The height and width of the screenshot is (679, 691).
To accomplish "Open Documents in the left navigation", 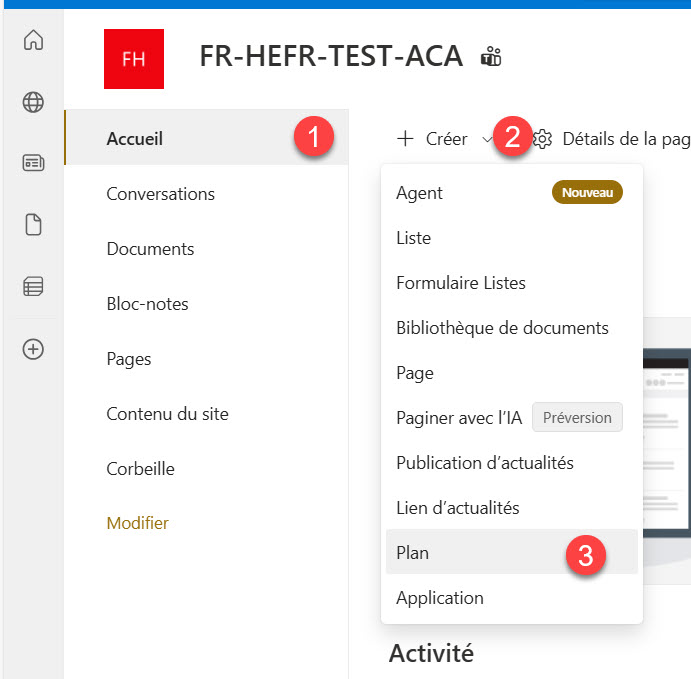I will click(150, 249).
